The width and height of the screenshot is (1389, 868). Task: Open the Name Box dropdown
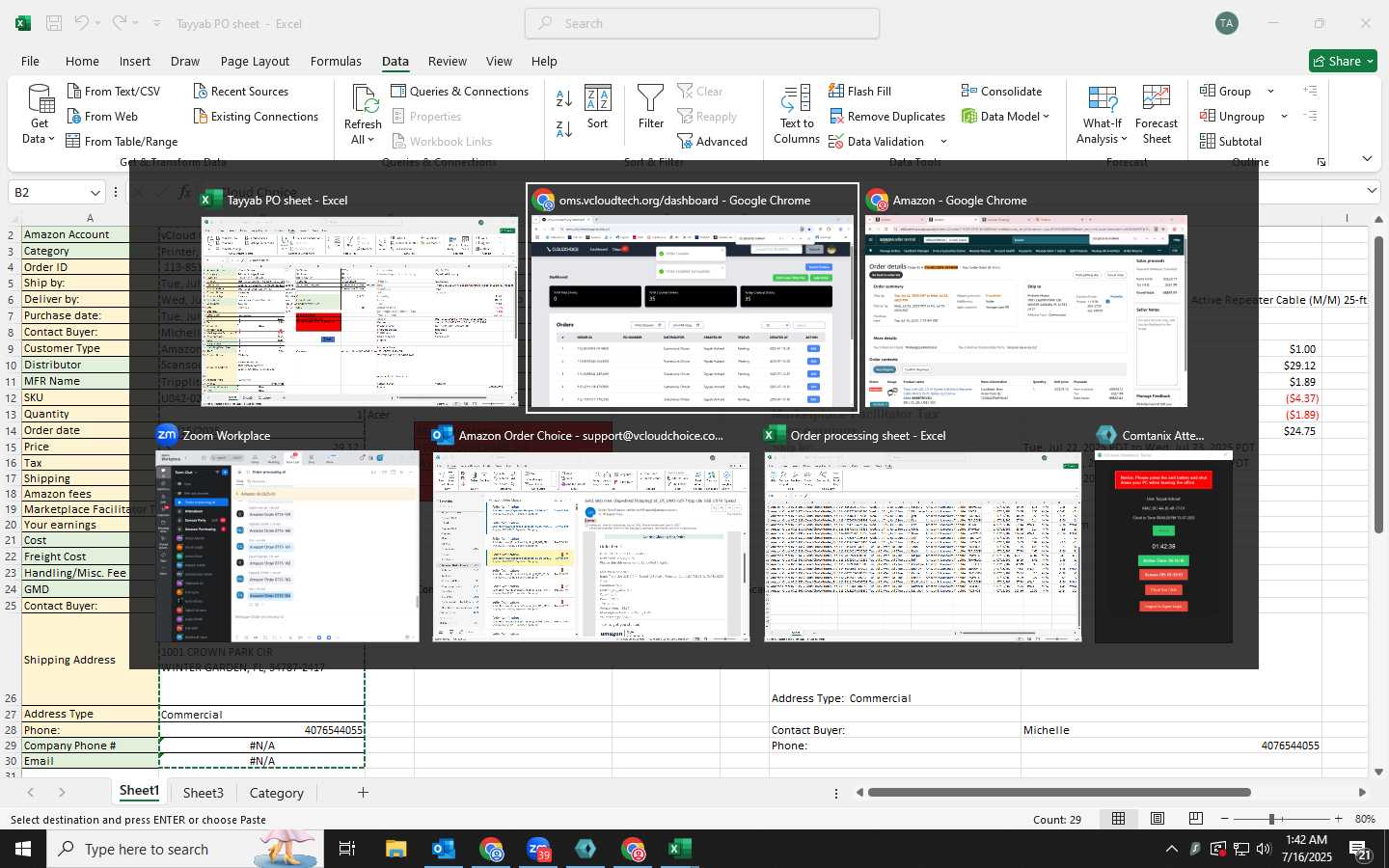coord(95,192)
